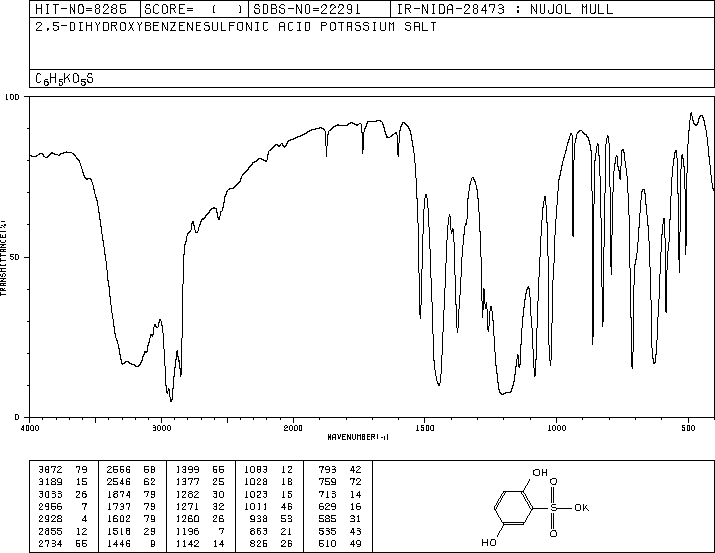Select the 510 peak table entry
Image resolution: width=715 pixels, height=553 pixels.
[x=340, y=543]
